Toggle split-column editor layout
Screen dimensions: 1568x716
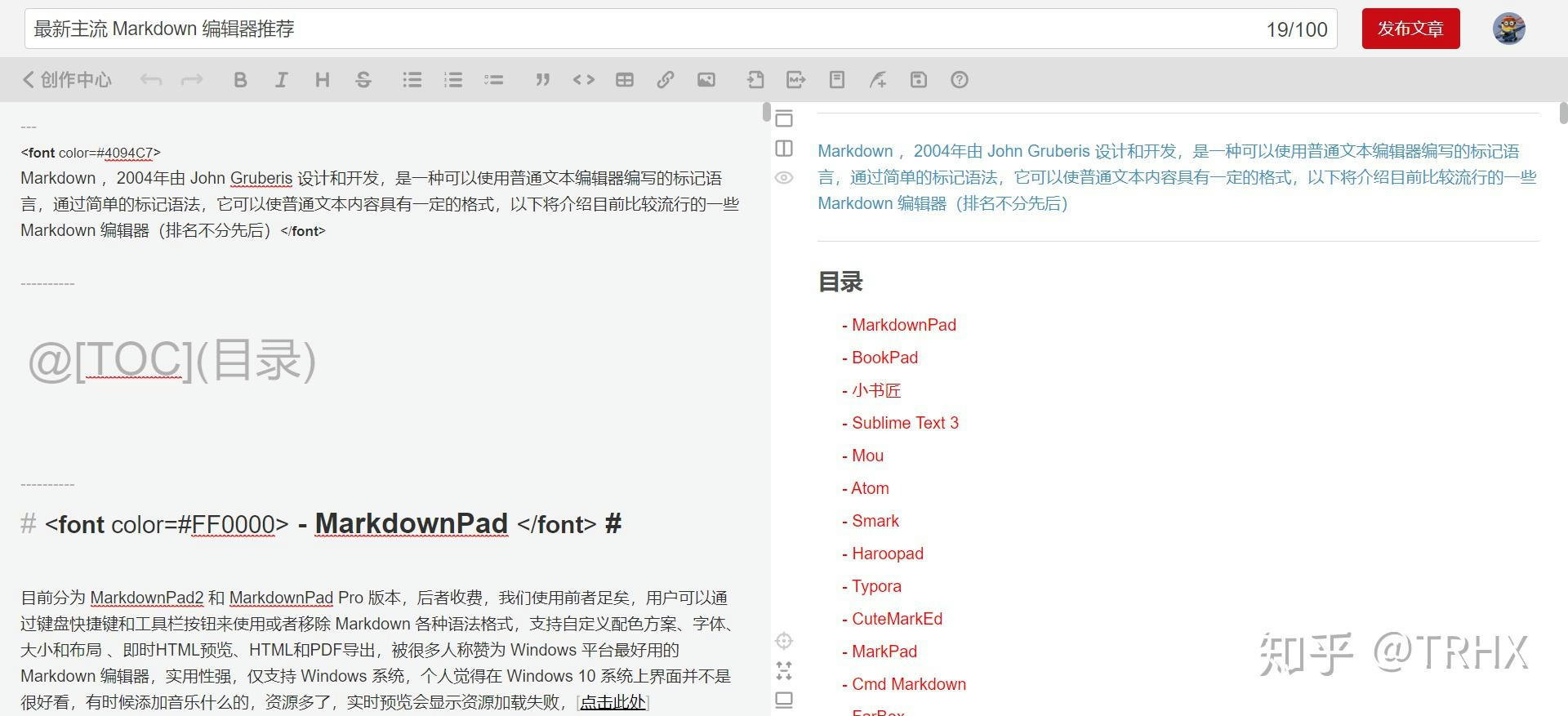(x=784, y=149)
